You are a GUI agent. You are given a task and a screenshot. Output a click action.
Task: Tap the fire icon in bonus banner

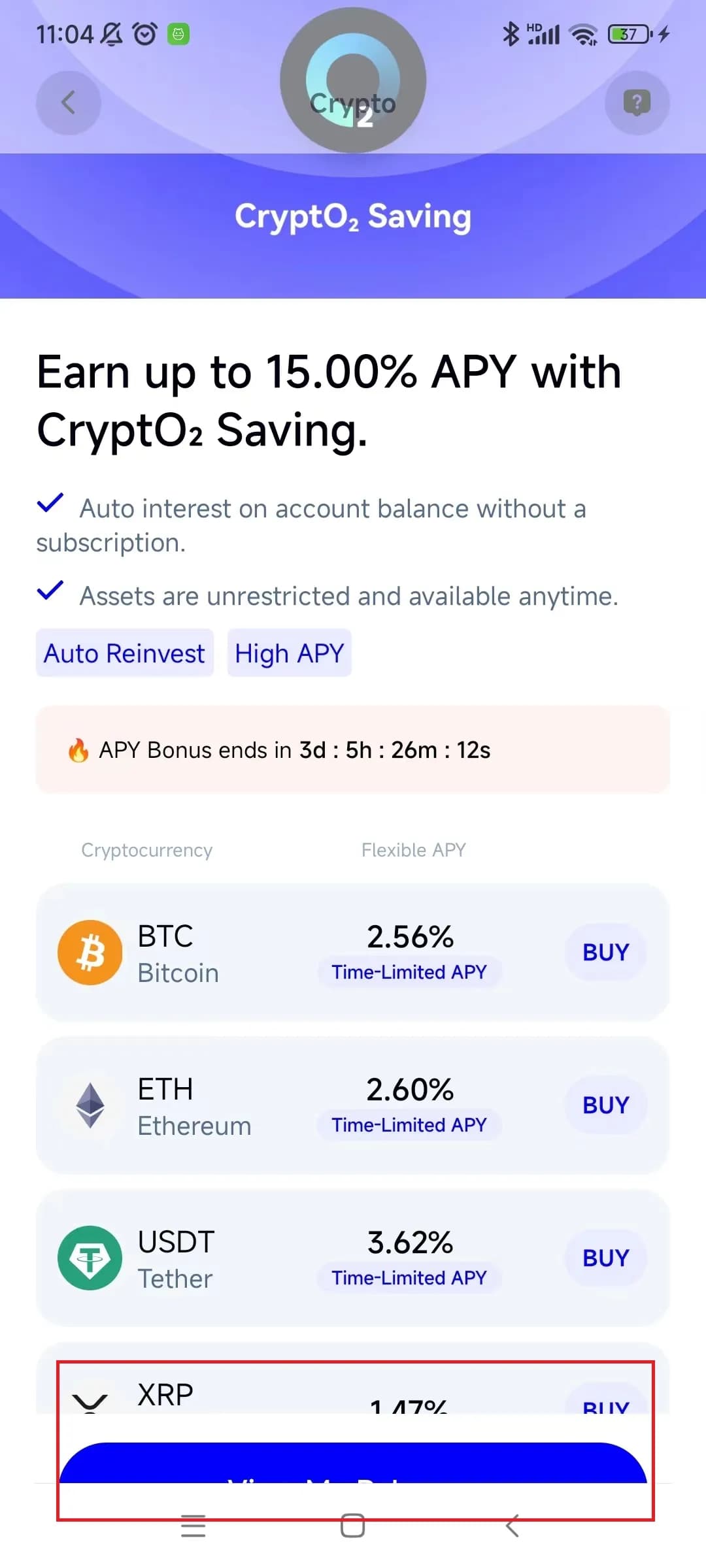(x=78, y=750)
